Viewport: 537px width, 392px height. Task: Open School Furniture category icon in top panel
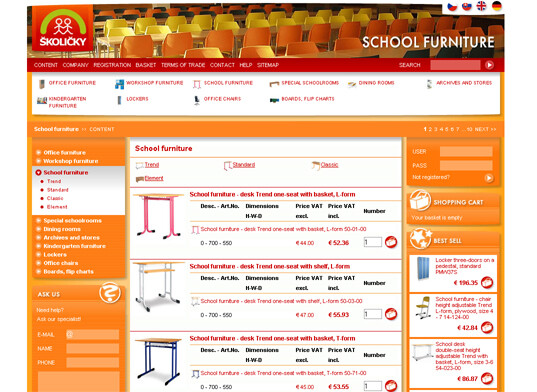click(197, 84)
